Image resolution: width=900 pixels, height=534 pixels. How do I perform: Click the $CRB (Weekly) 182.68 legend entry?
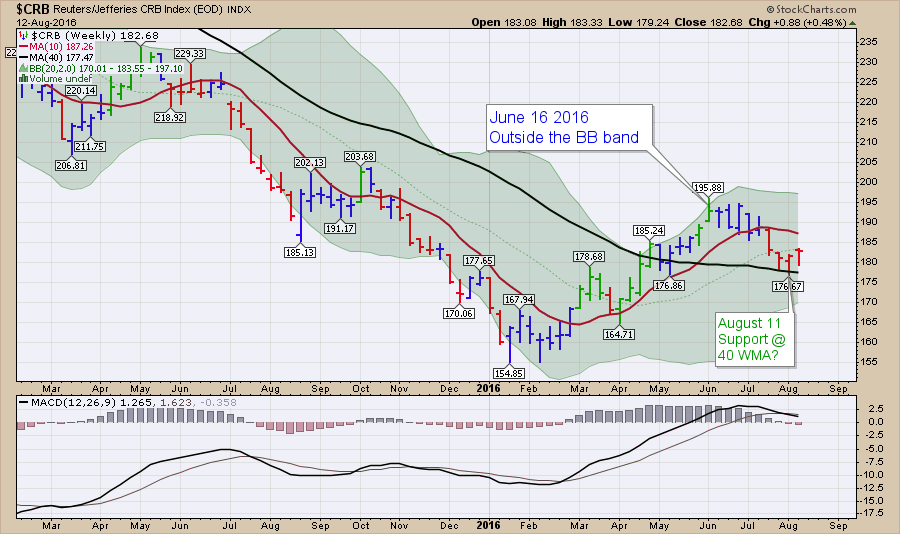[x=89, y=36]
